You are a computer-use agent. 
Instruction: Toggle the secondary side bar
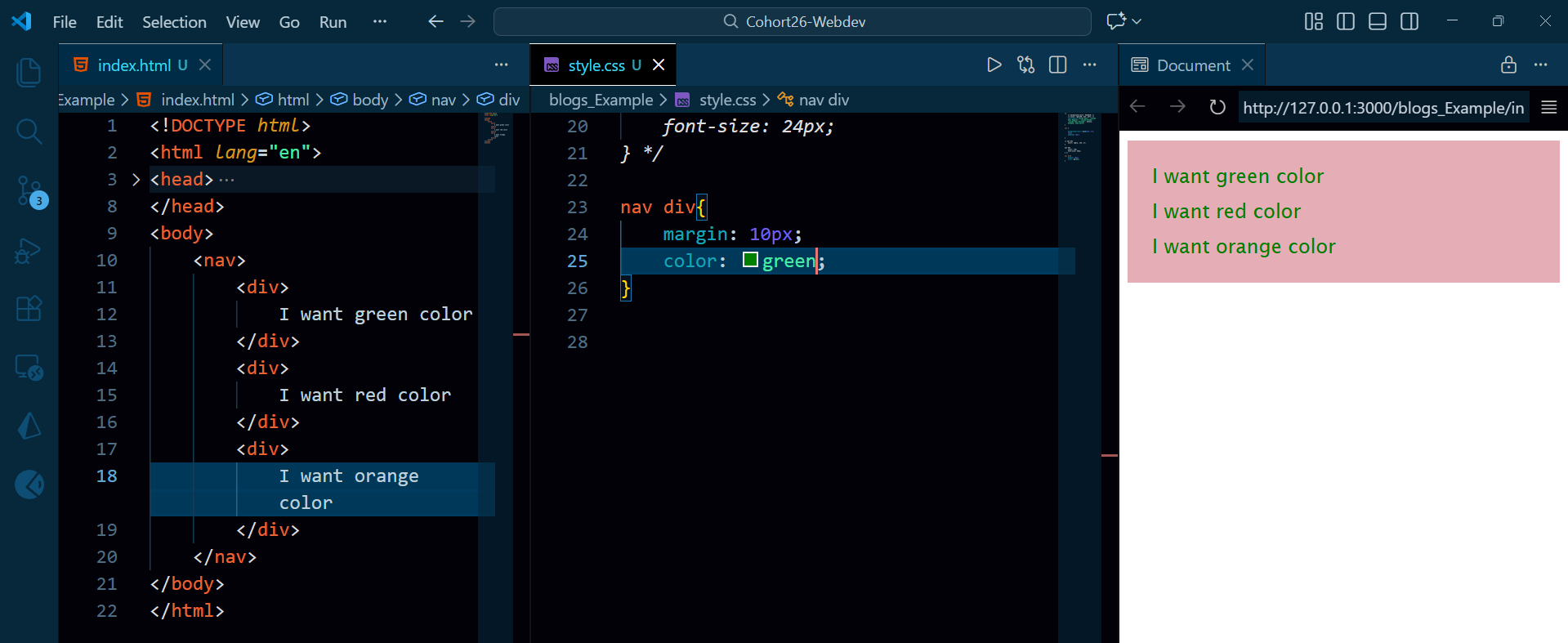pyautogui.click(x=1409, y=21)
